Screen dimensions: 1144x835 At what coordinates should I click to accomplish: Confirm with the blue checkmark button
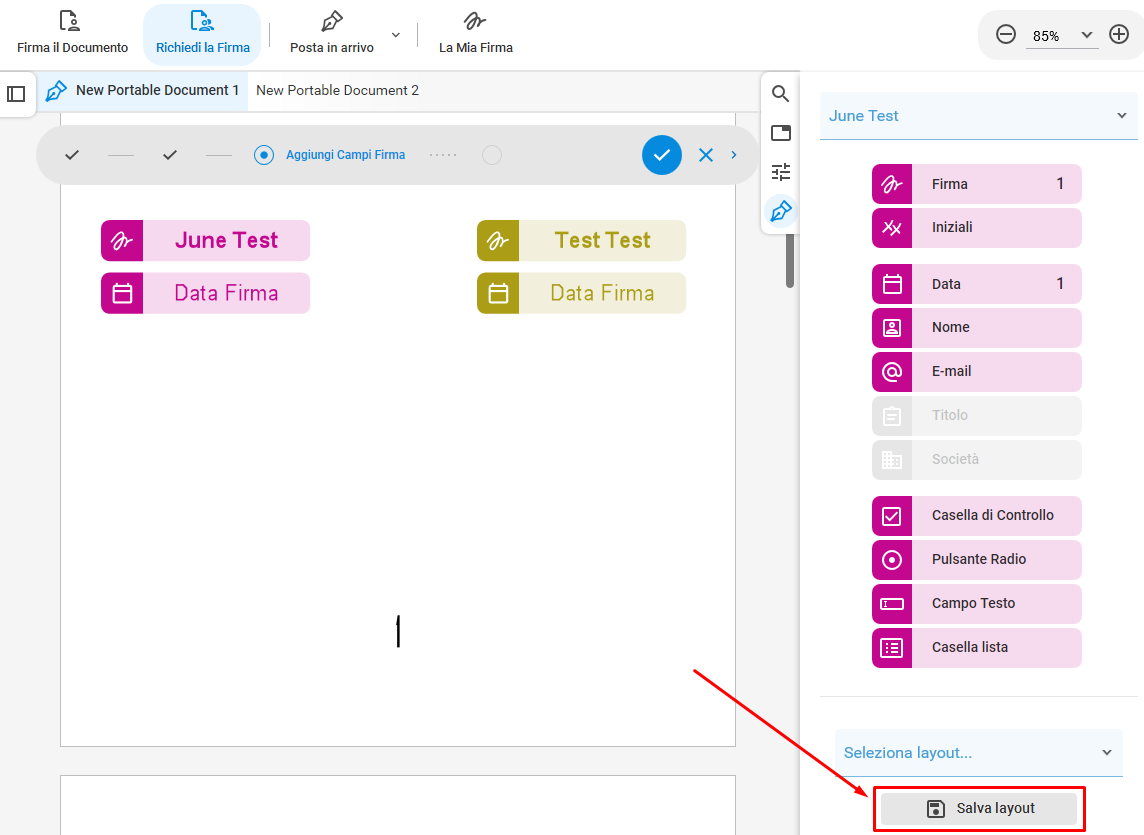662,155
